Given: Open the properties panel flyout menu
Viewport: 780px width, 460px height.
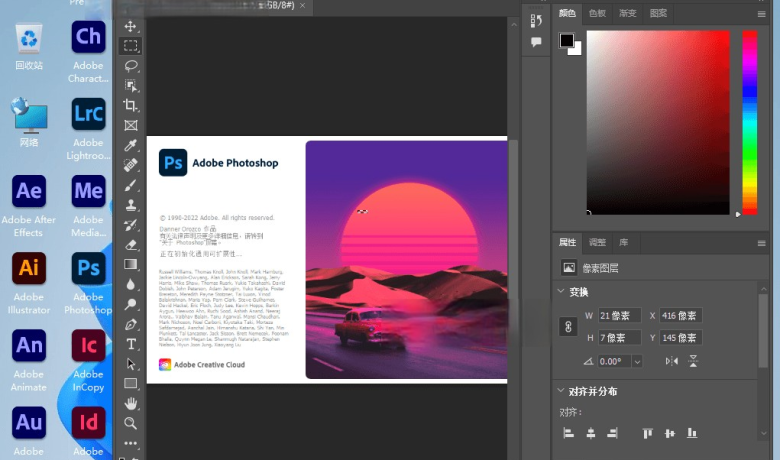Looking at the screenshot, I should [762, 243].
